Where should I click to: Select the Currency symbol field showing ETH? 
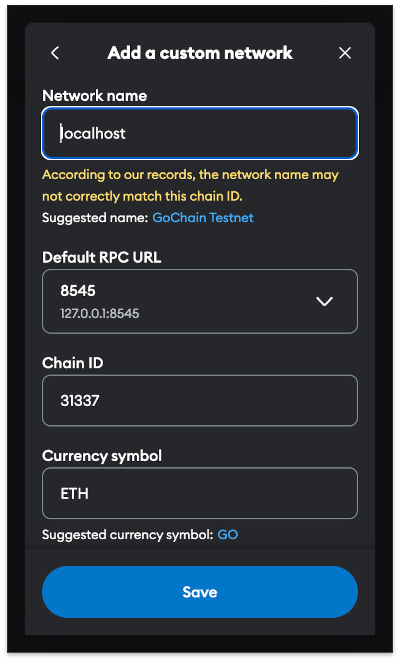click(200, 493)
